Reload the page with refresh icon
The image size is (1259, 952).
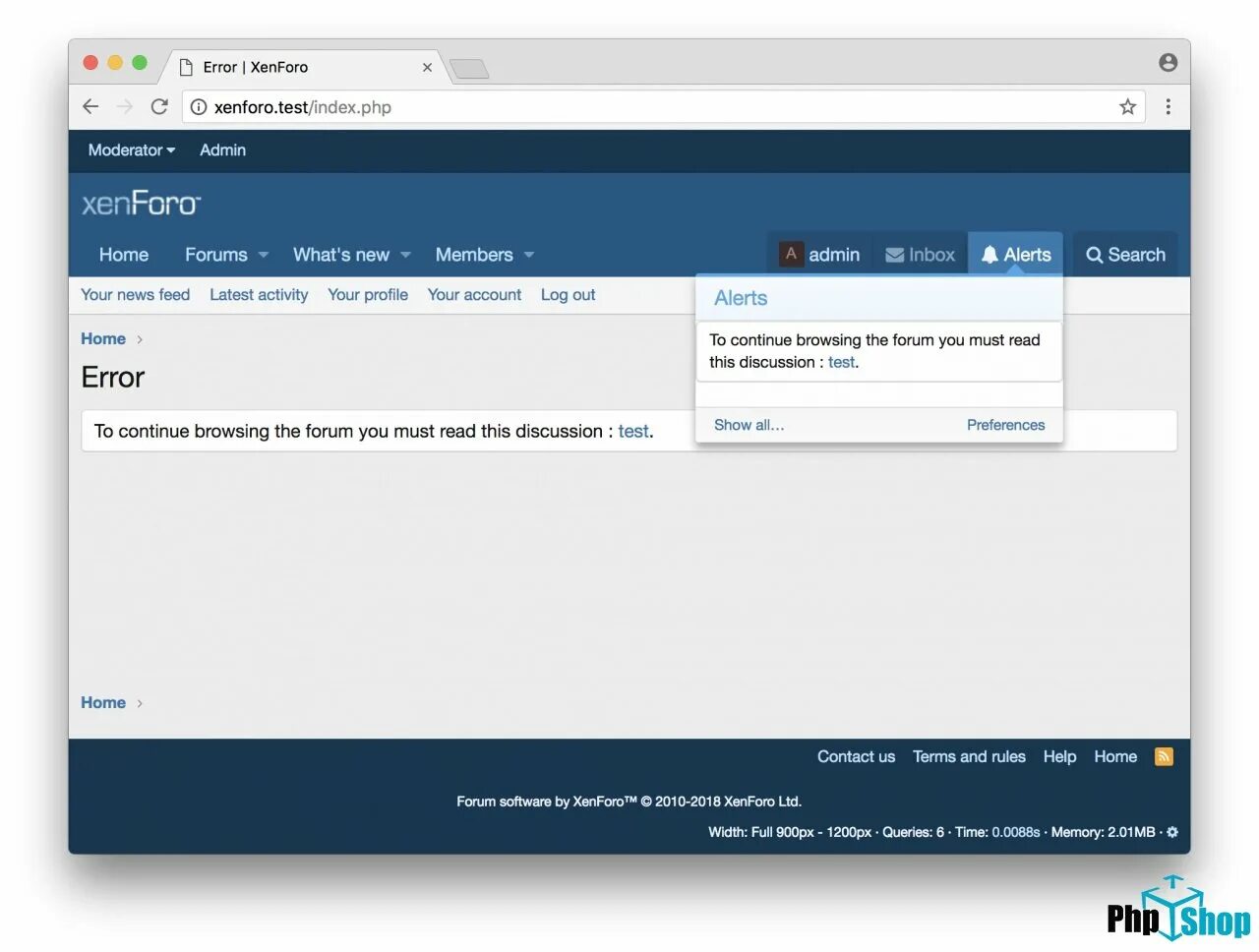tap(159, 106)
